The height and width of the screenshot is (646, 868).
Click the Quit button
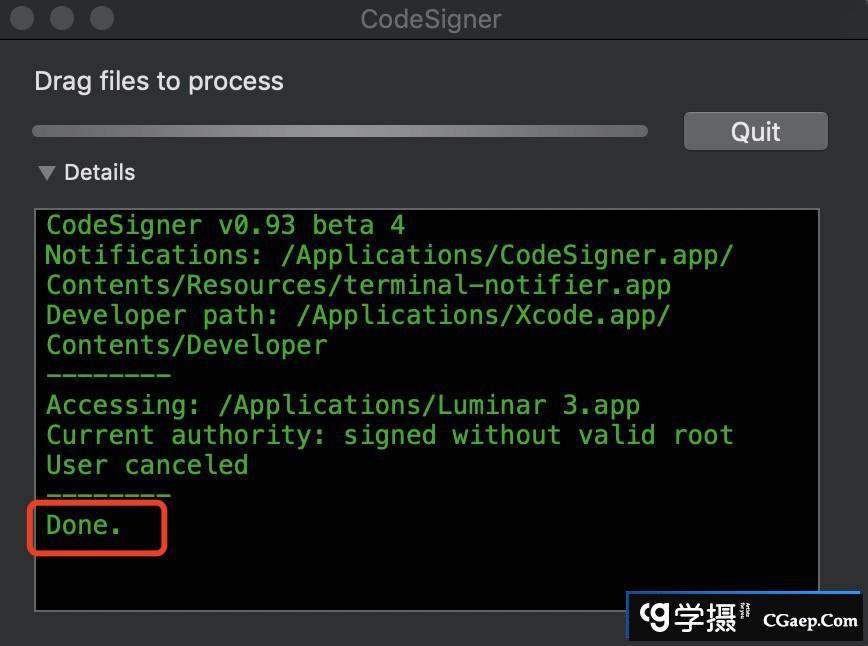(755, 131)
